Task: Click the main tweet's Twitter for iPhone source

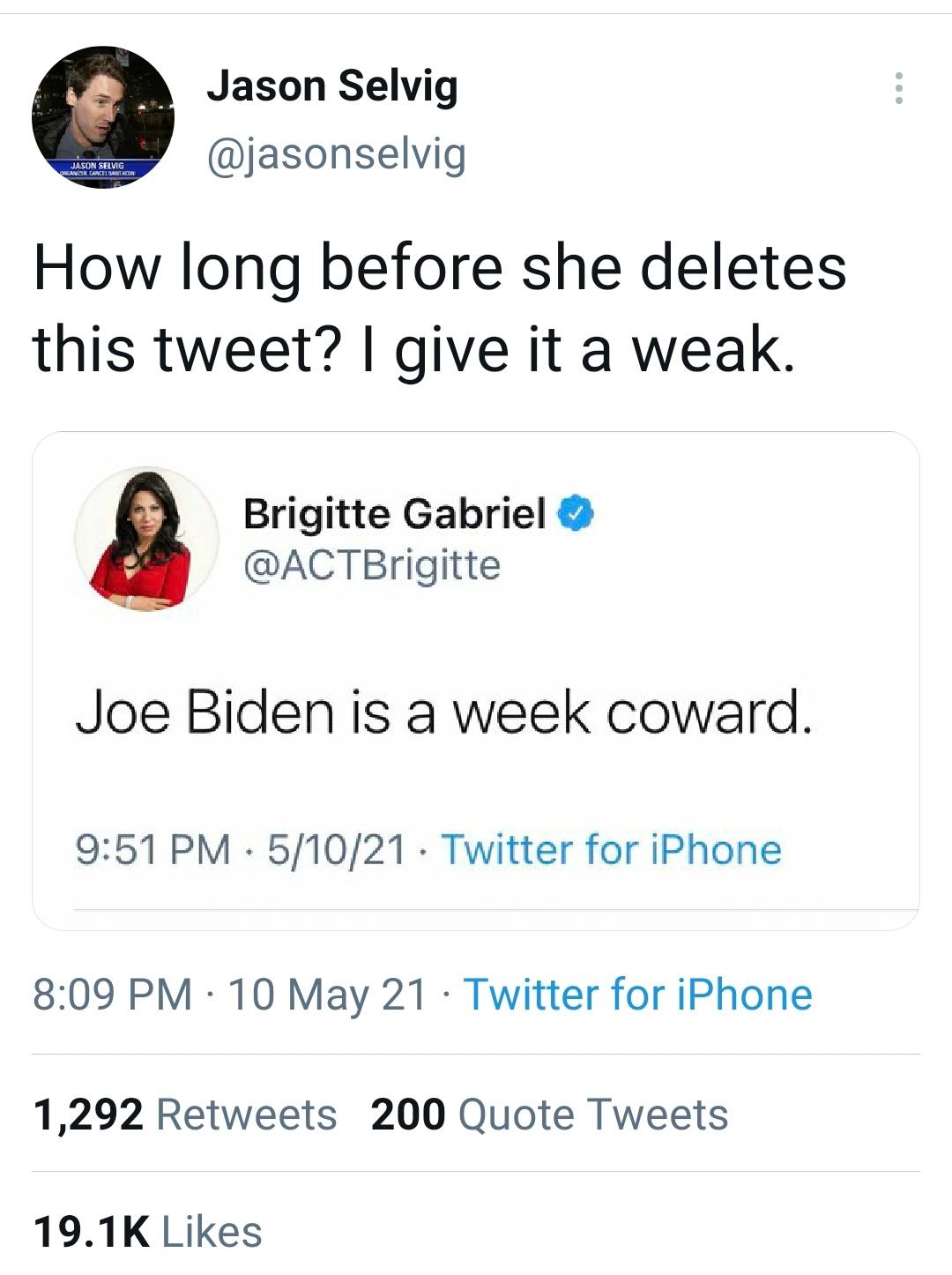Action: [637, 995]
